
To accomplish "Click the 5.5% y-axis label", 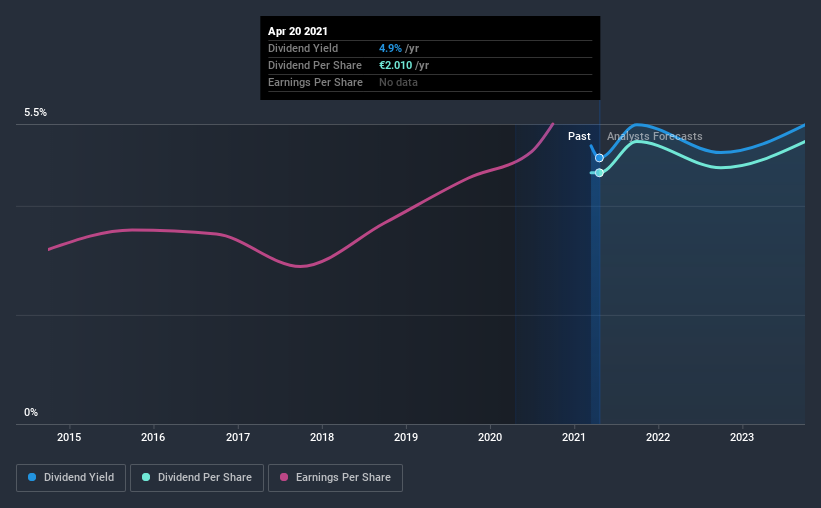I will [x=36, y=113].
